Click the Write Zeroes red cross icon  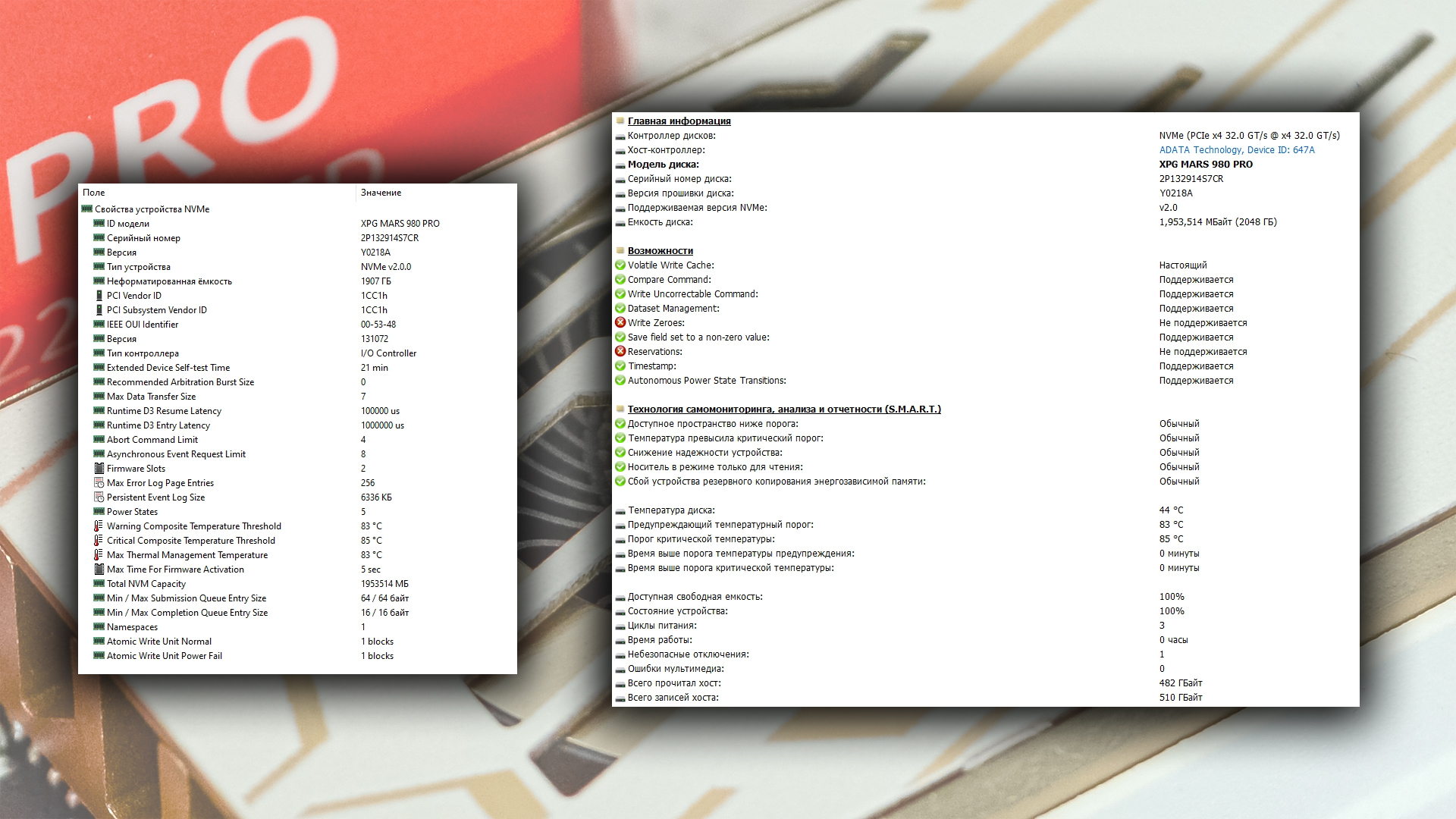click(620, 323)
